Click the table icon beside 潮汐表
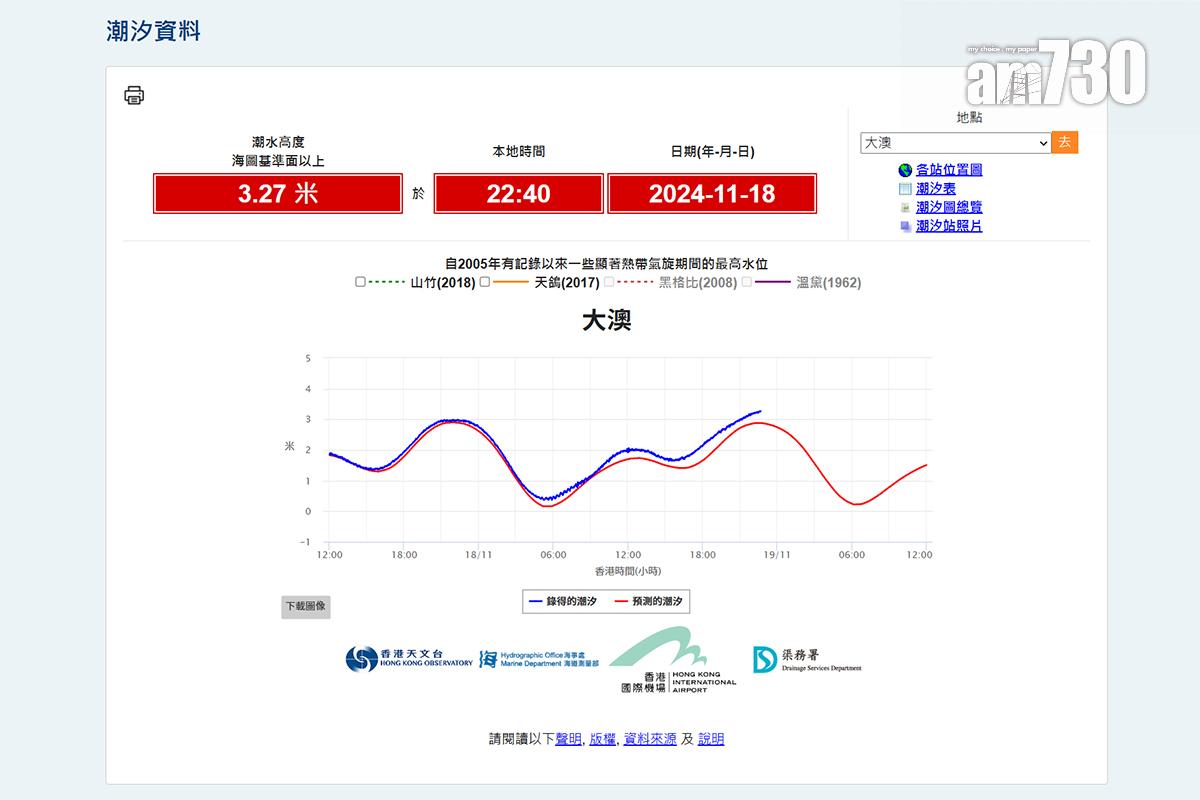This screenshot has width=1200, height=800. [903, 189]
